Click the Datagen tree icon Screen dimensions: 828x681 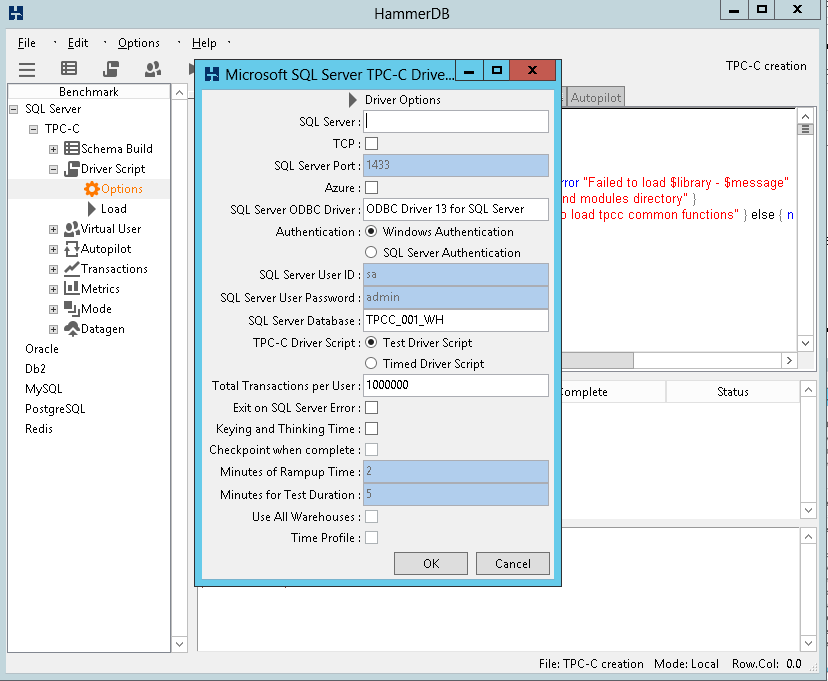coord(72,328)
